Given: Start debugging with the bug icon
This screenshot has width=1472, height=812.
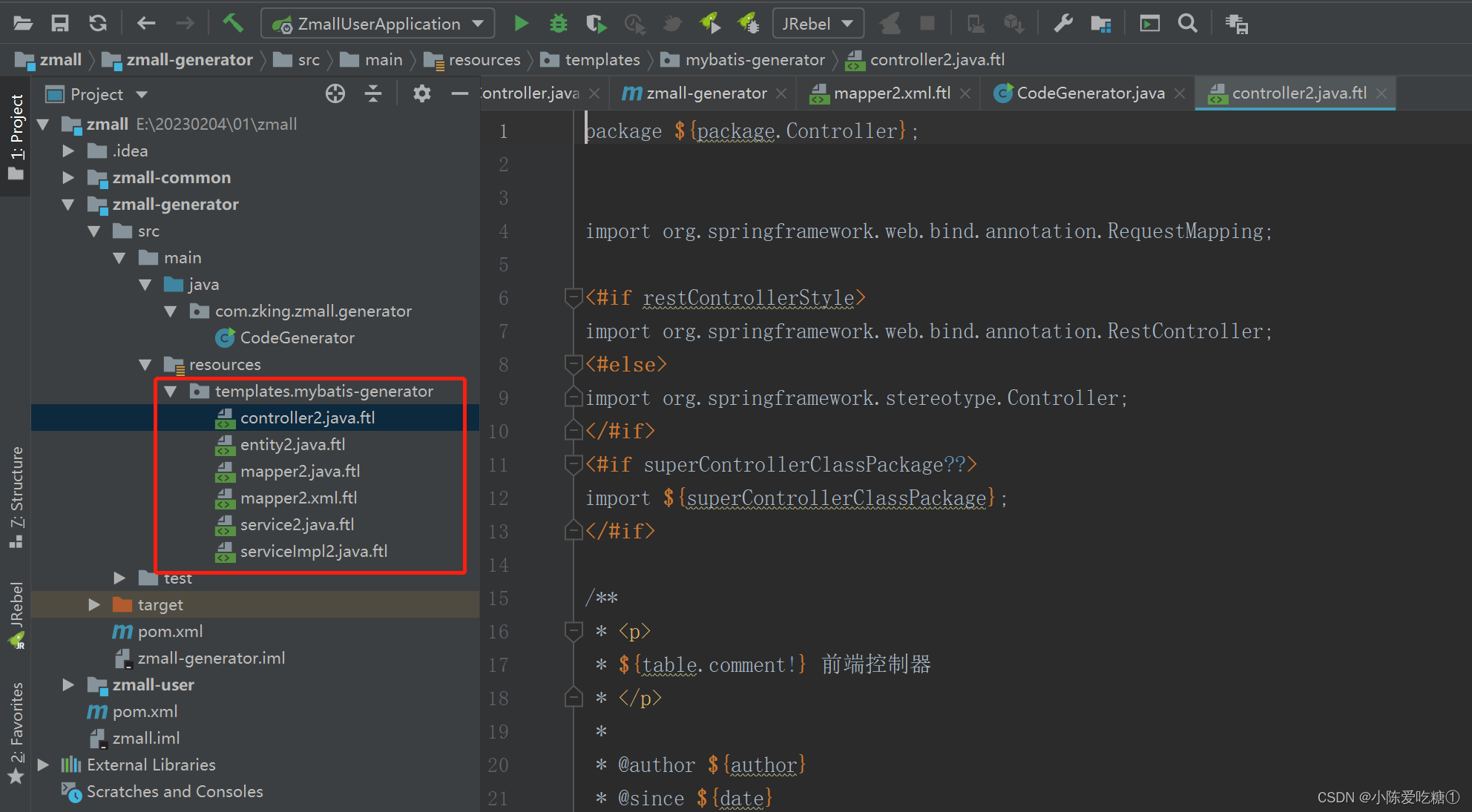Looking at the screenshot, I should click(x=558, y=23).
